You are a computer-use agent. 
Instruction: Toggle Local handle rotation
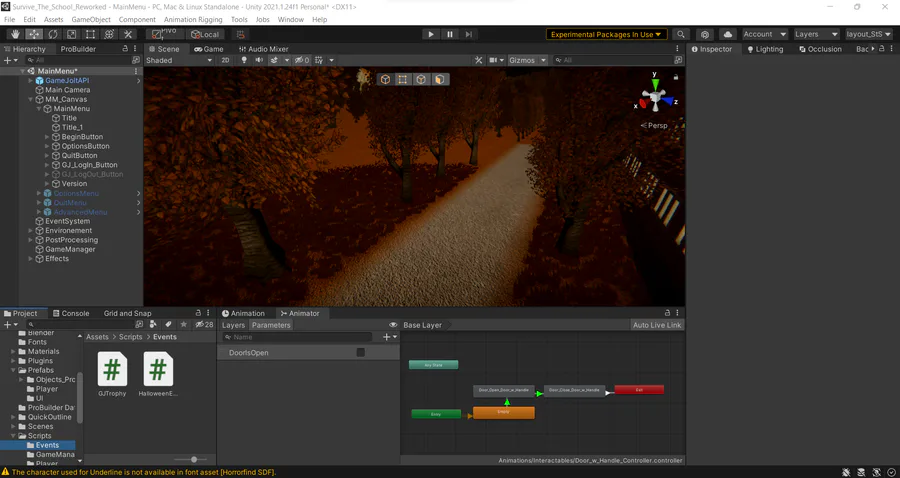click(205, 34)
